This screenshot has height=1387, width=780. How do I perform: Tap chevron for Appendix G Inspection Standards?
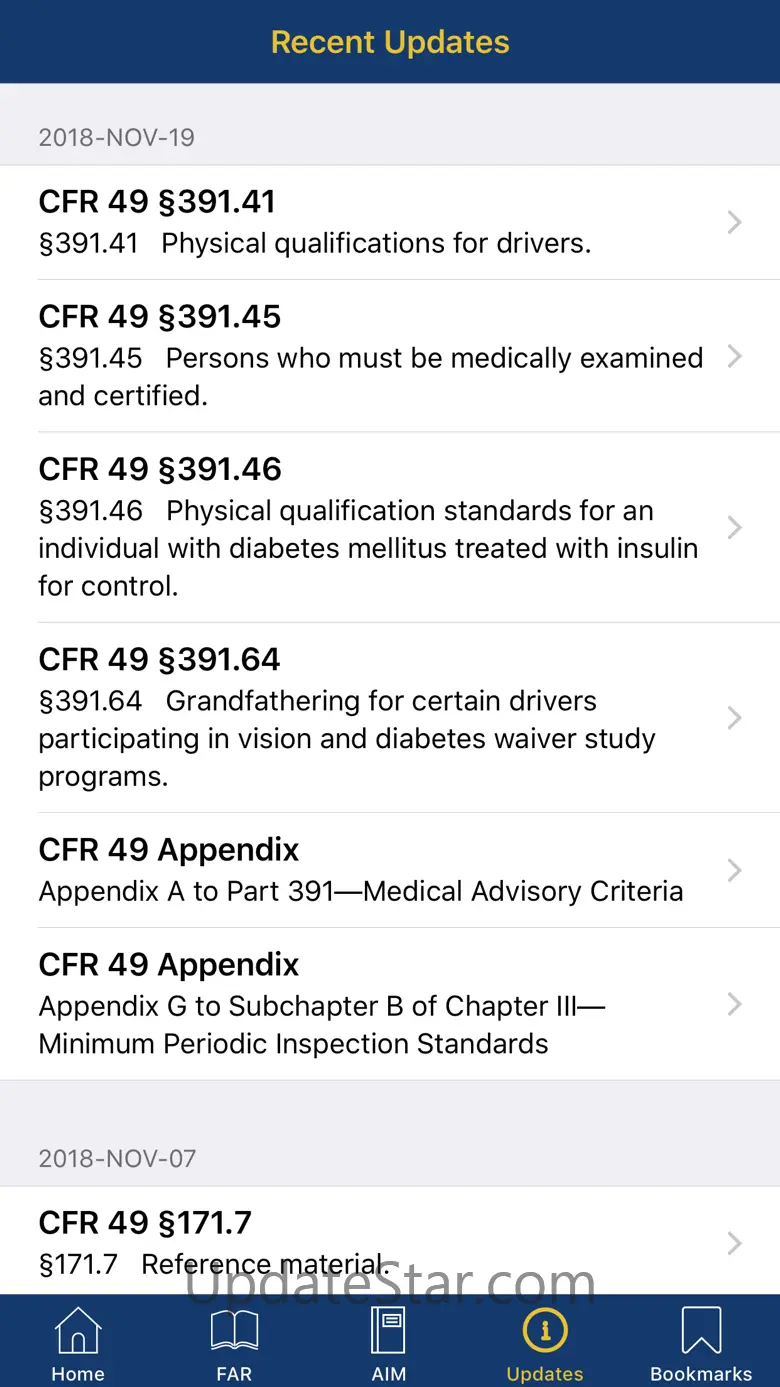coord(735,1004)
